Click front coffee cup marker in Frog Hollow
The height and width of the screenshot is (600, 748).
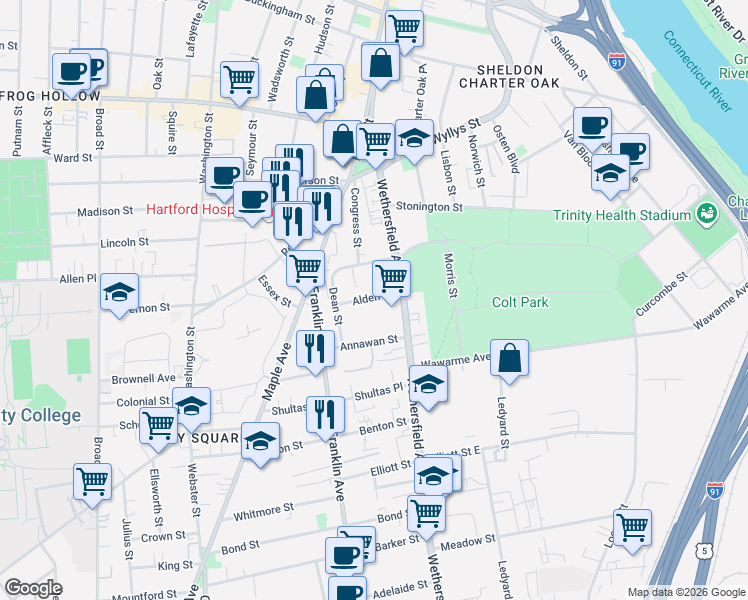(71, 72)
